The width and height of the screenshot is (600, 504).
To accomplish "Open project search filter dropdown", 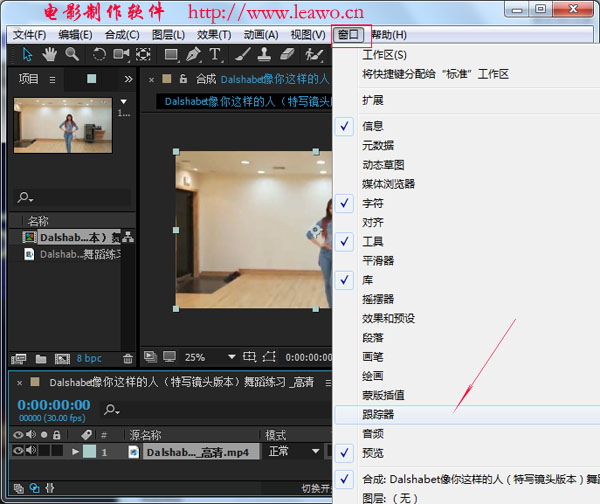I will point(25,197).
